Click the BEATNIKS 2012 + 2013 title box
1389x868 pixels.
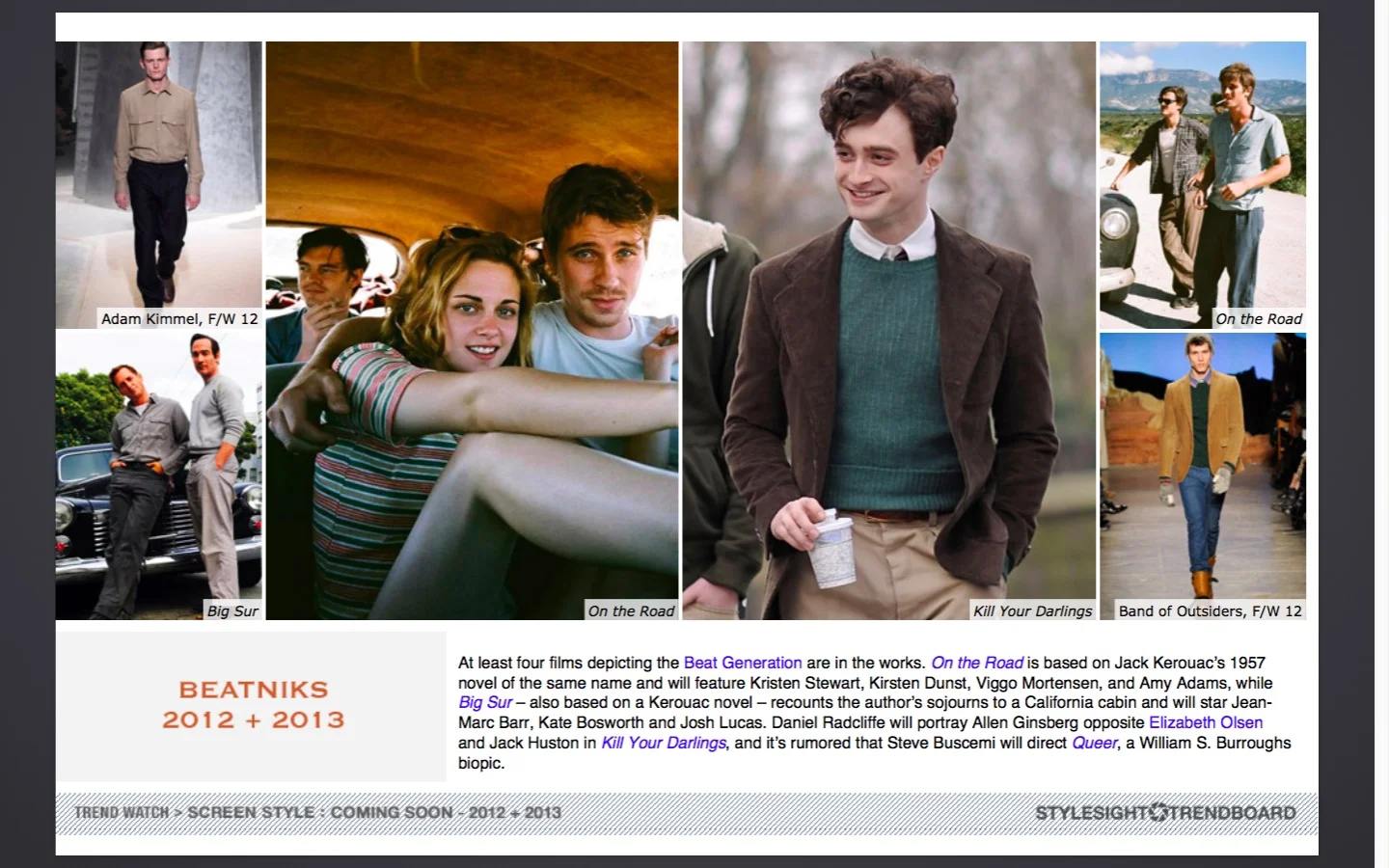pyautogui.click(x=252, y=706)
